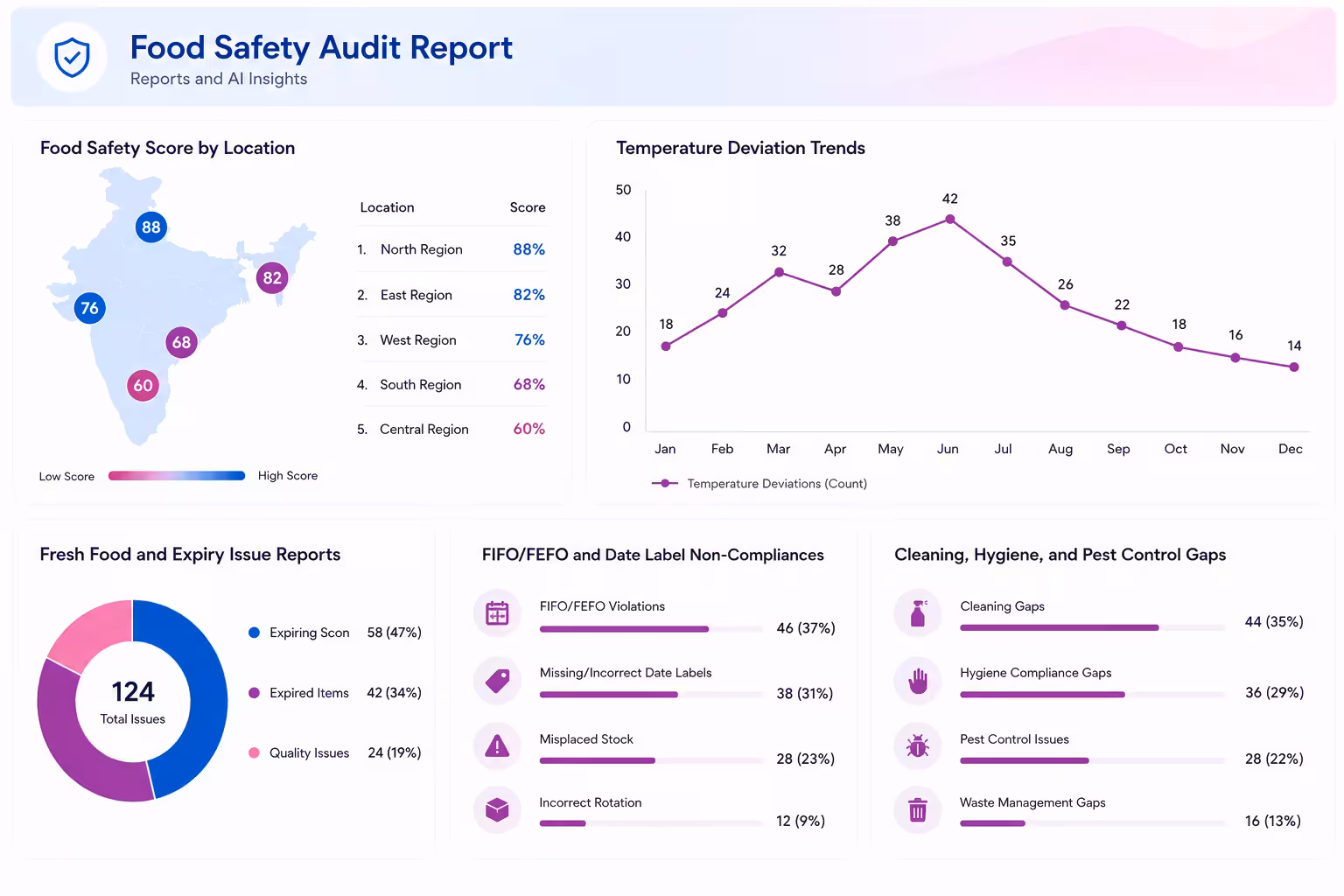Click the 60% score value
The width and height of the screenshot is (1344, 896).
click(x=528, y=429)
